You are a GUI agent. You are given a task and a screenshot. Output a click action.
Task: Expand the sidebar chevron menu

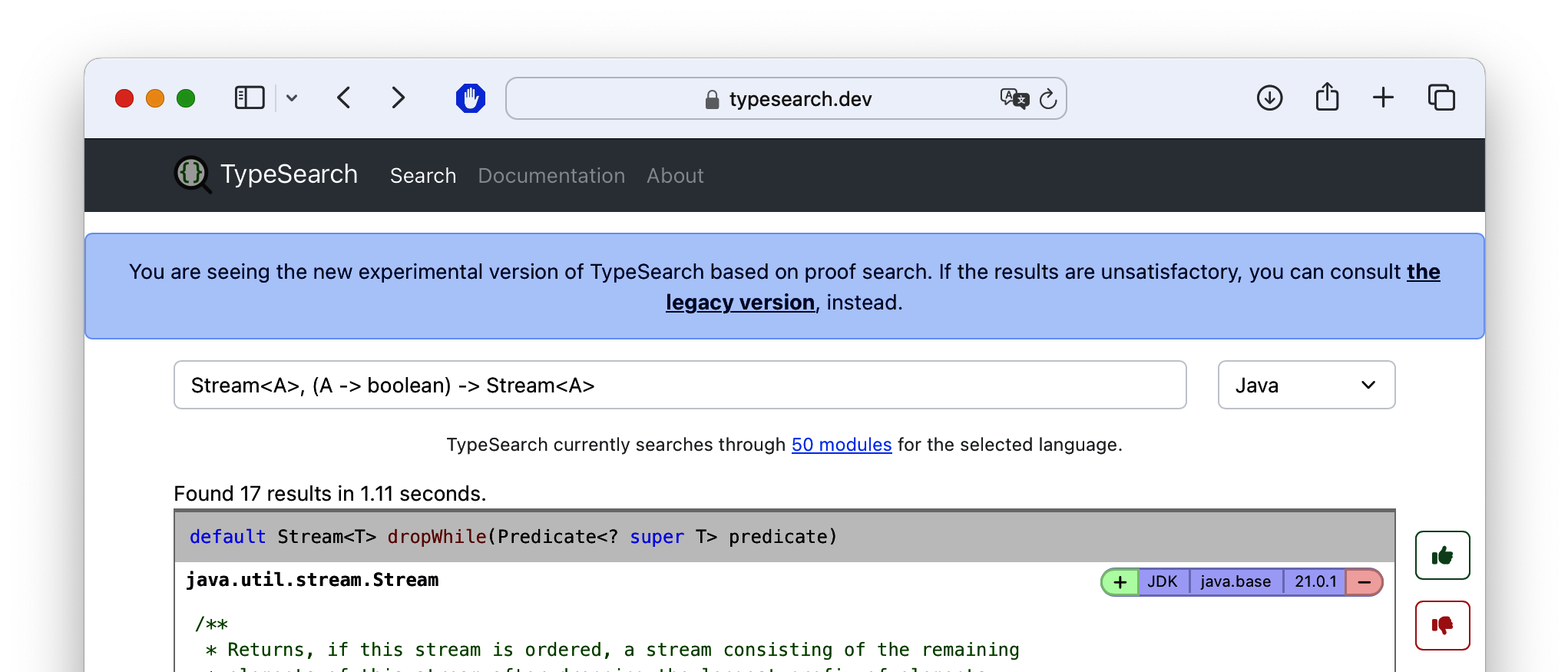[x=292, y=98]
